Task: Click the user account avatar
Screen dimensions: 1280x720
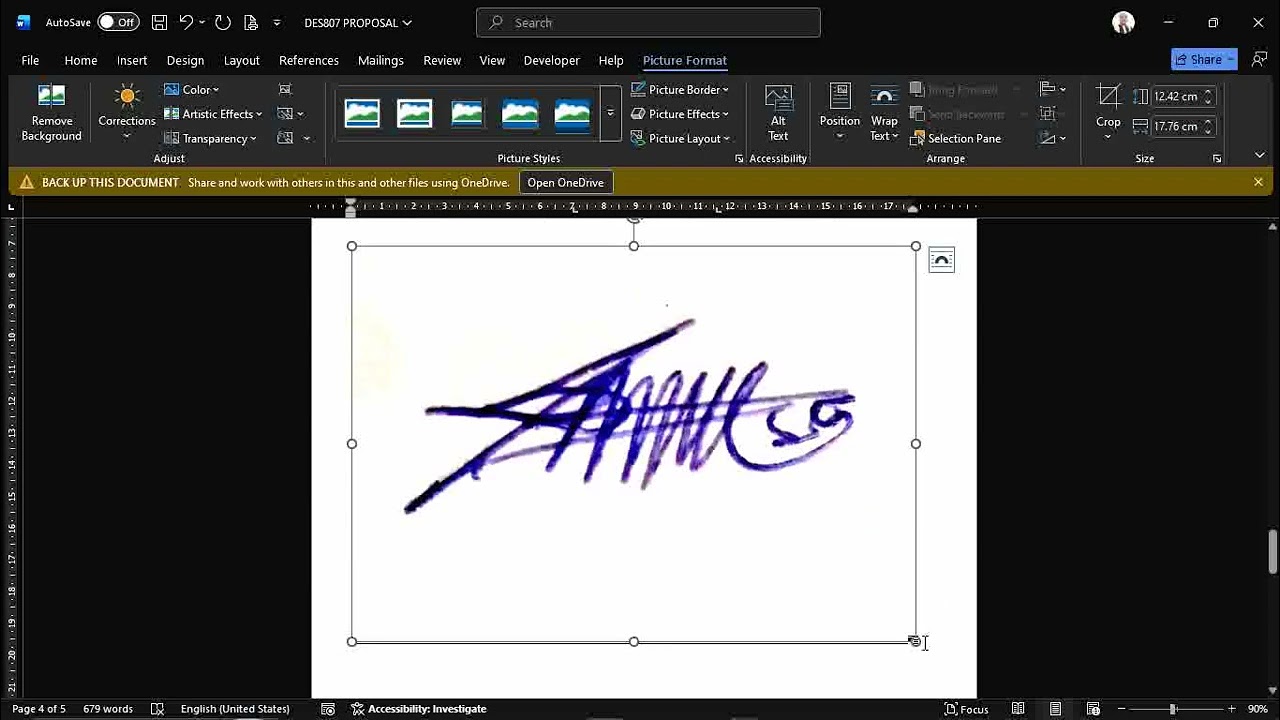Action: (x=1123, y=22)
